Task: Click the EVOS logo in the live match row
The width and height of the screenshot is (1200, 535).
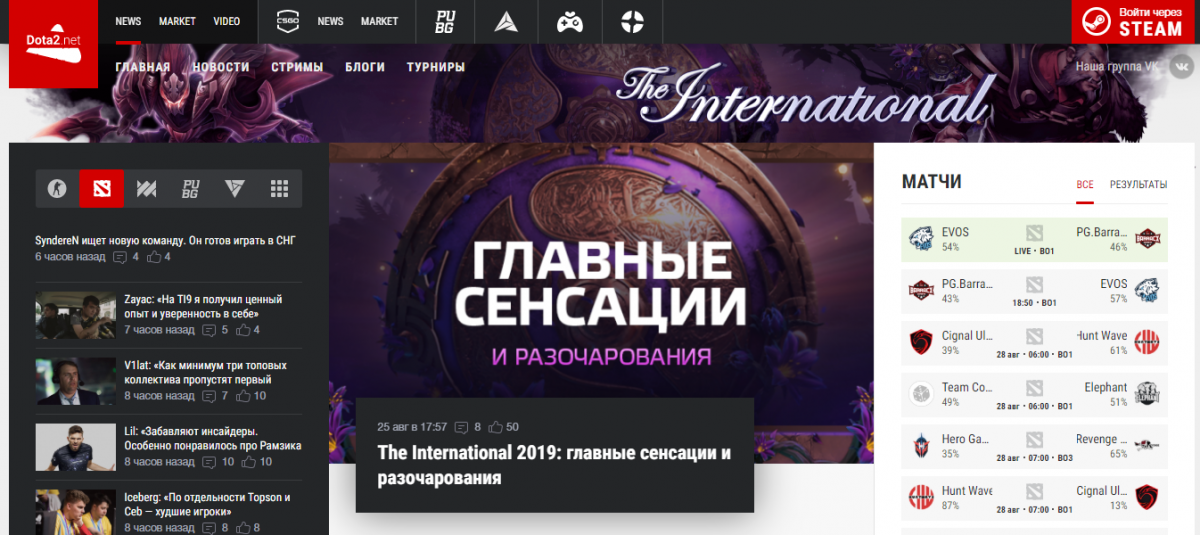Action: coord(920,240)
